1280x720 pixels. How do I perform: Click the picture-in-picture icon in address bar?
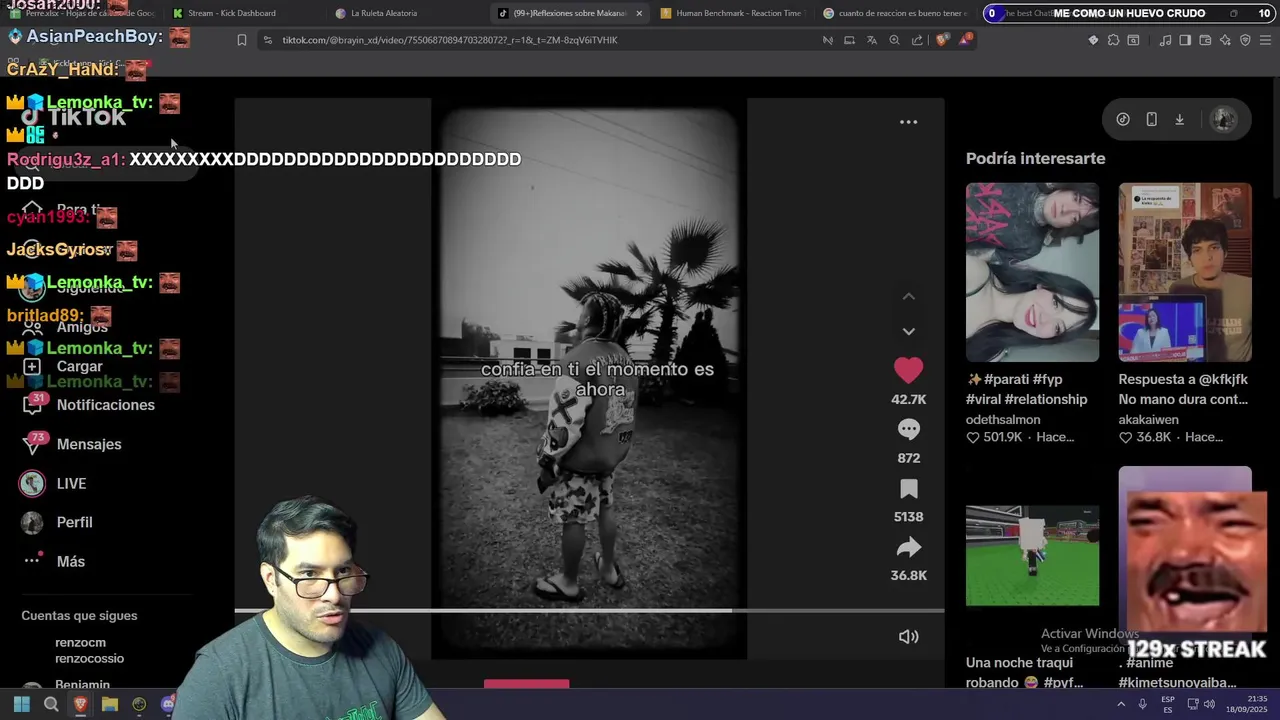pos(849,40)
